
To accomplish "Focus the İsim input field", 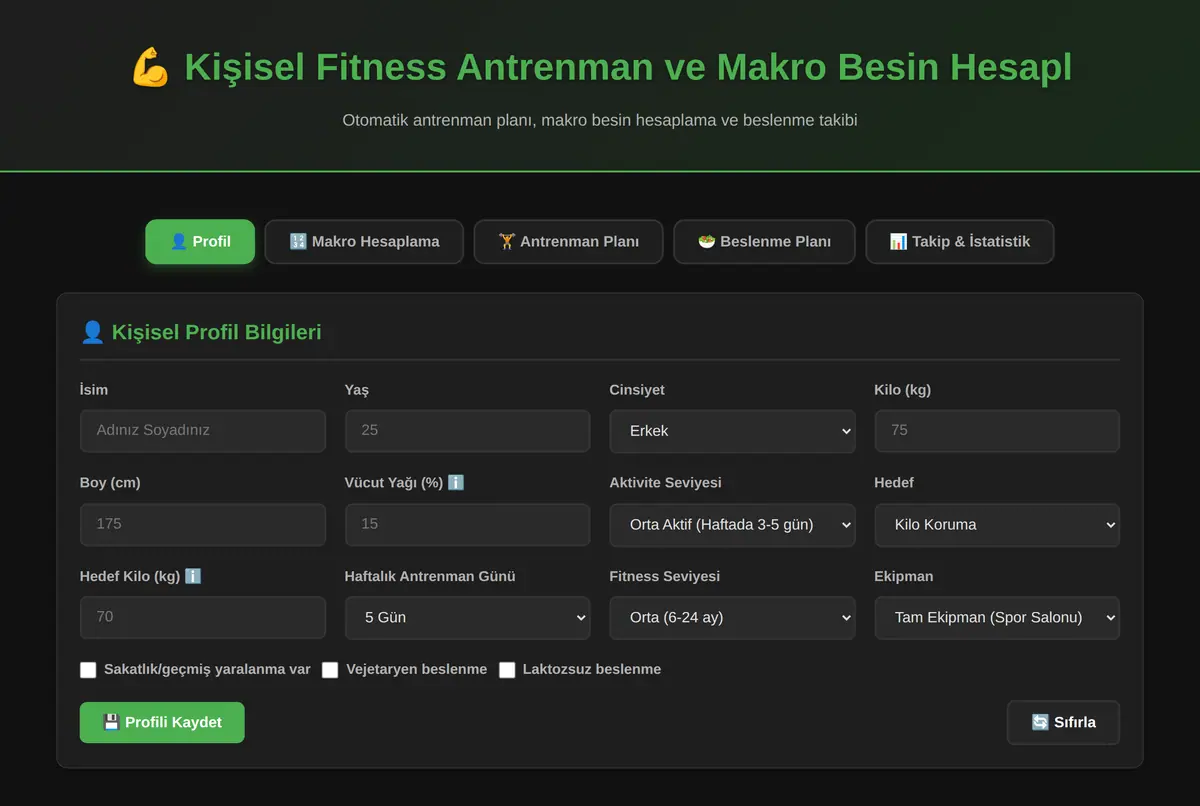I will point(203,431).
